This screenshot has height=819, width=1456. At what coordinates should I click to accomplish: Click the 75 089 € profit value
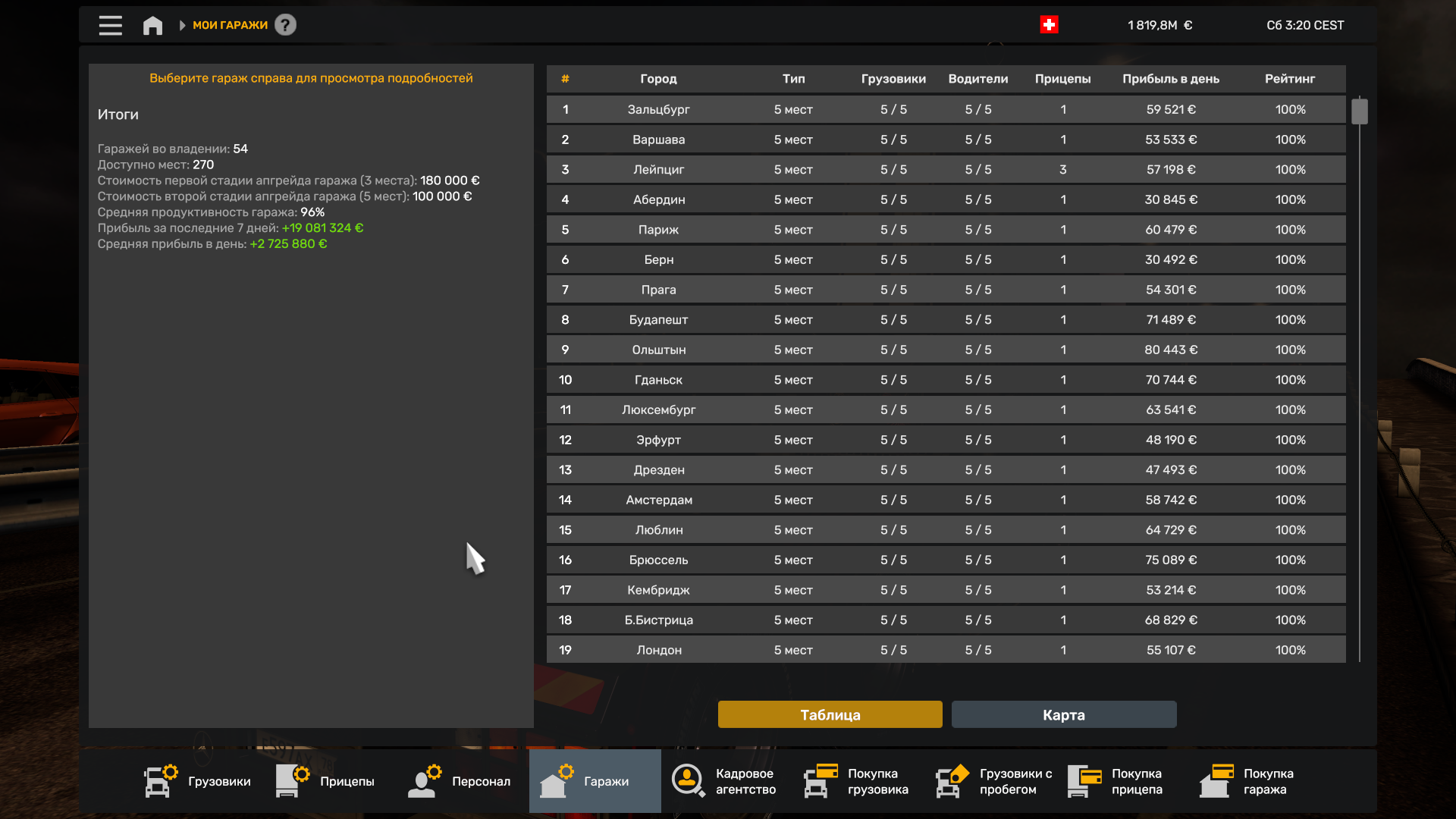click(x=1171, y=560)
